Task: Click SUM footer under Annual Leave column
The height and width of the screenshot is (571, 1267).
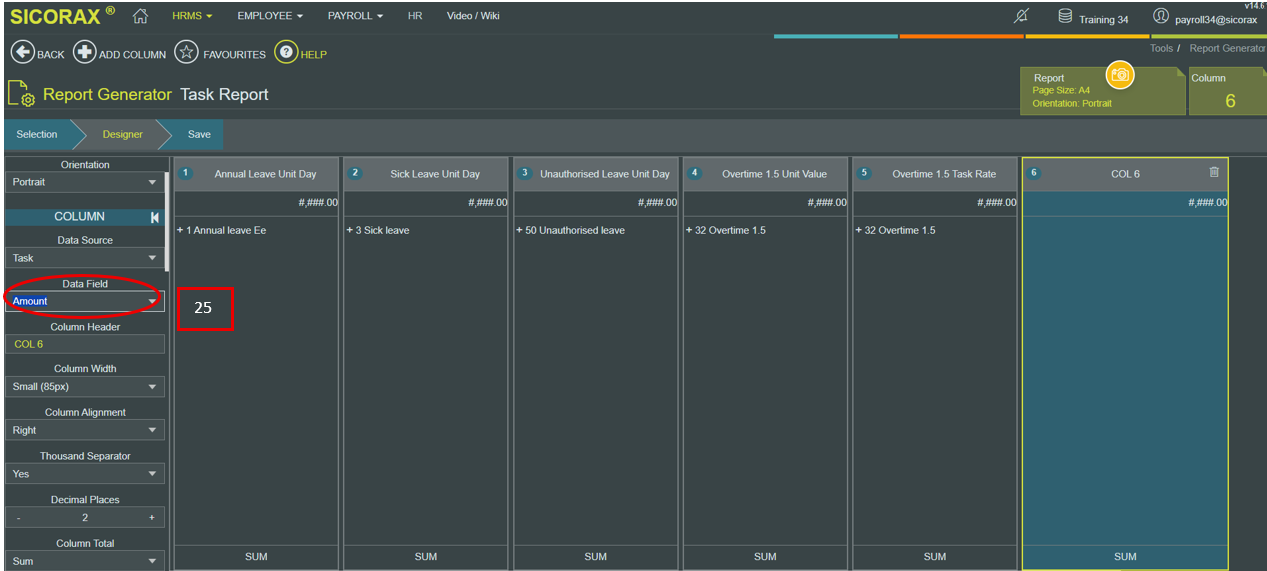Action: [256, 557]
